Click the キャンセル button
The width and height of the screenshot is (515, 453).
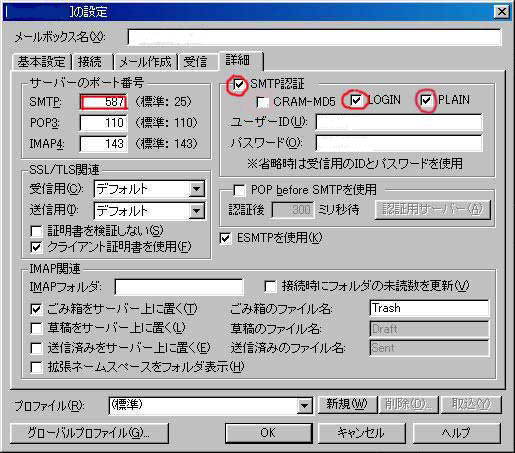pyautogui.click(x=361, y=433)
